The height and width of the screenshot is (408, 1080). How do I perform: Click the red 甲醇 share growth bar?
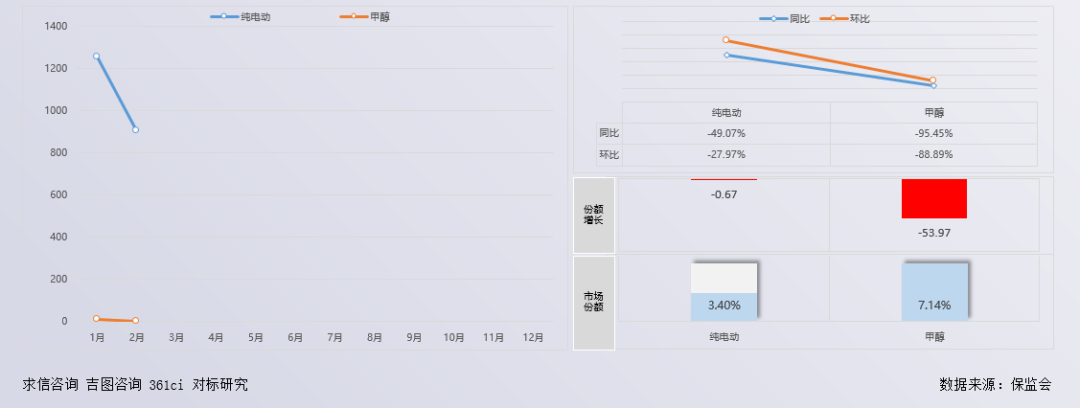(x=934, y=199)
